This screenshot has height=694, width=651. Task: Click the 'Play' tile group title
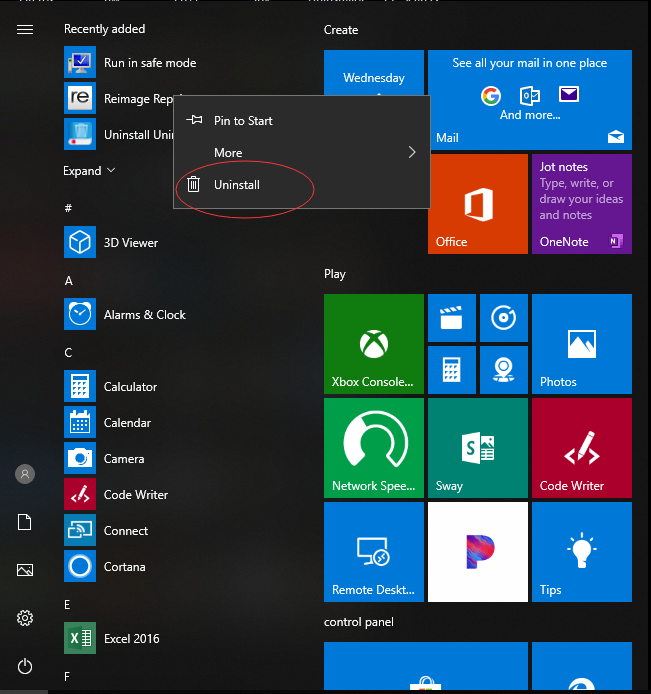335,274
